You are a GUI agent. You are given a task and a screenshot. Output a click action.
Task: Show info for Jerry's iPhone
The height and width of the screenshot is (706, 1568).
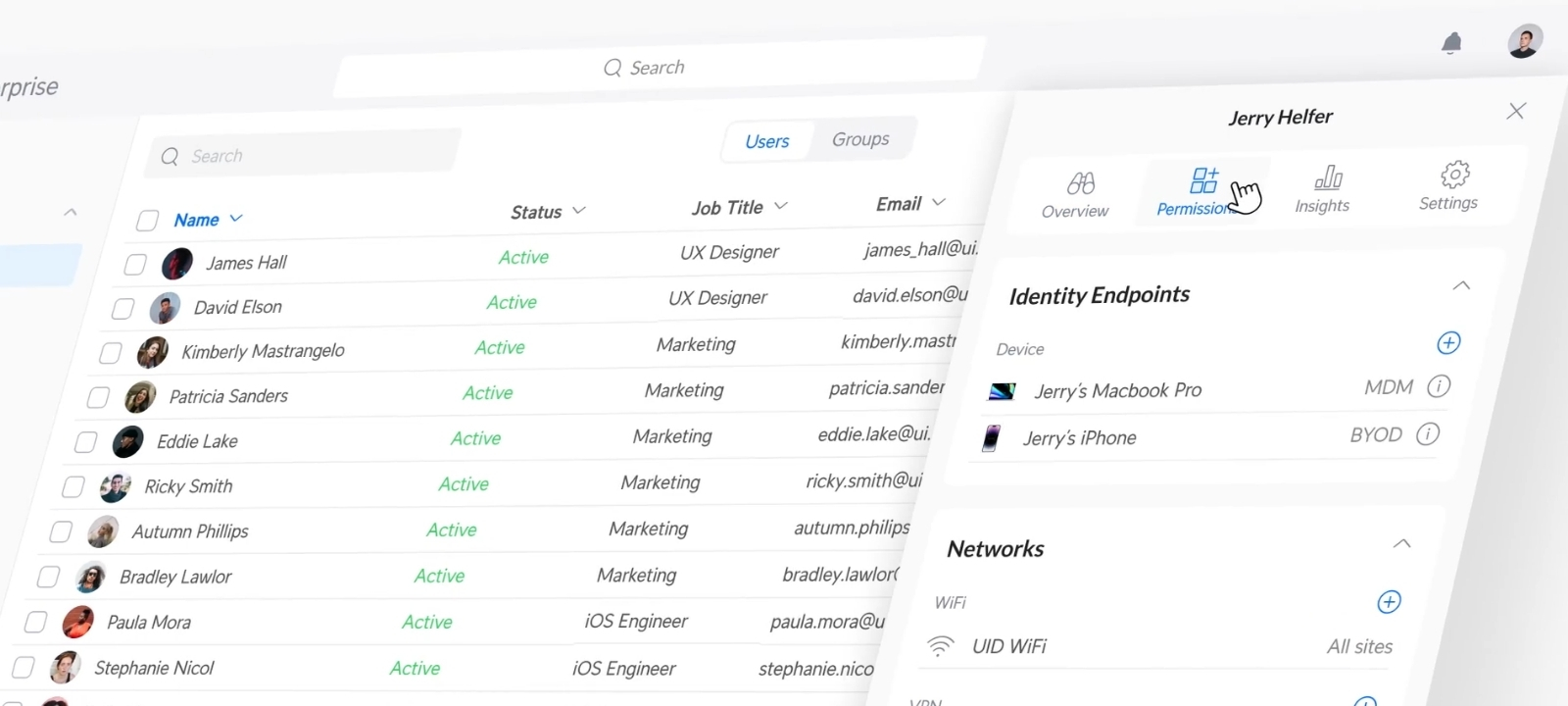tap(1428, 434)
